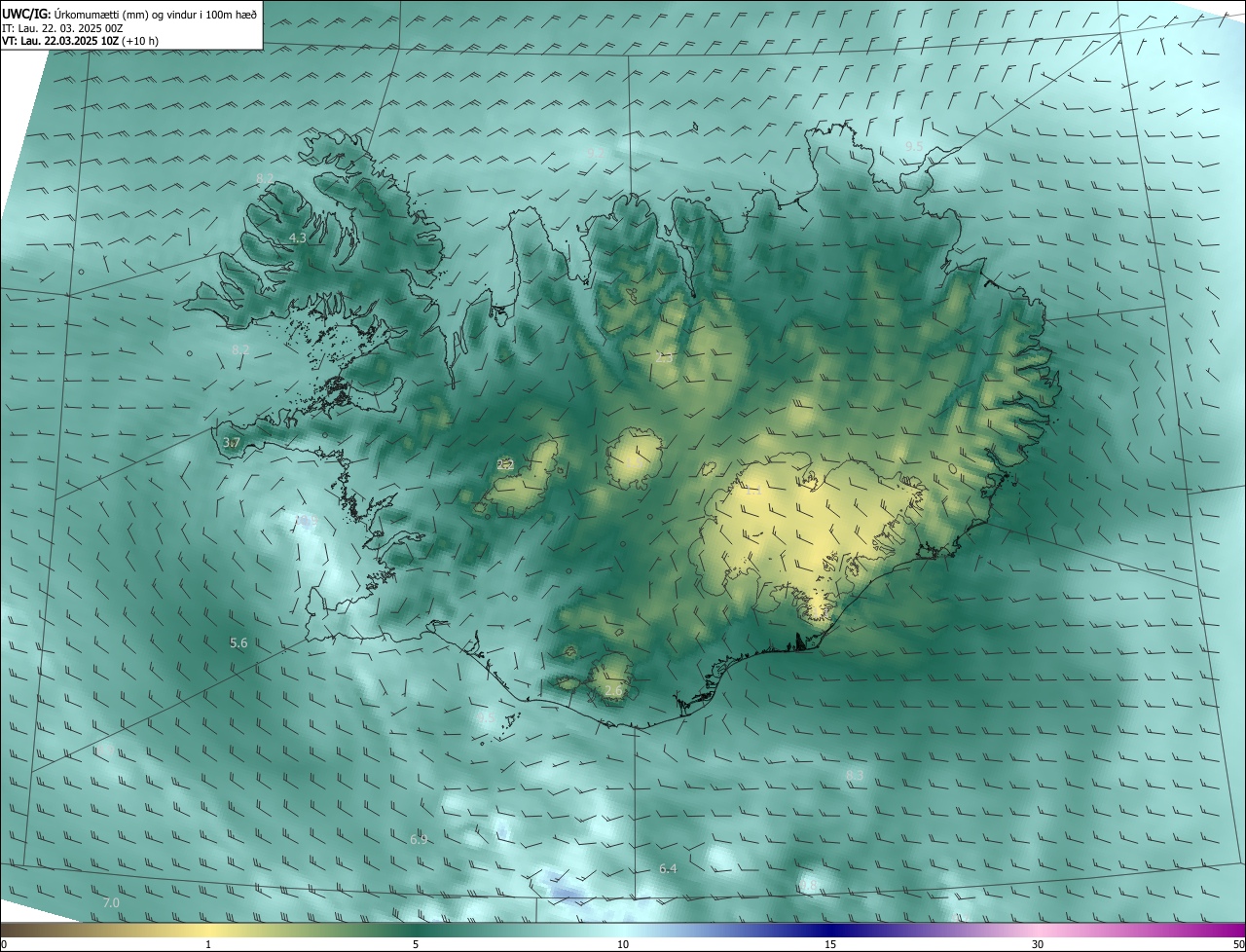Click the 3.7 value label on the map
The width and height of the screenshot is (1246, 952).
[x=231, y=443]
